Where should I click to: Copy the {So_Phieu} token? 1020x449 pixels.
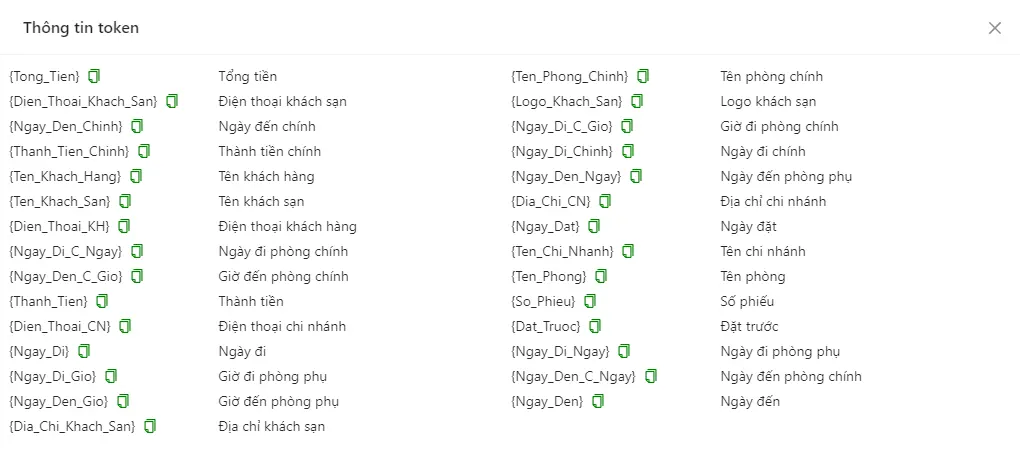tap(590, 301)
